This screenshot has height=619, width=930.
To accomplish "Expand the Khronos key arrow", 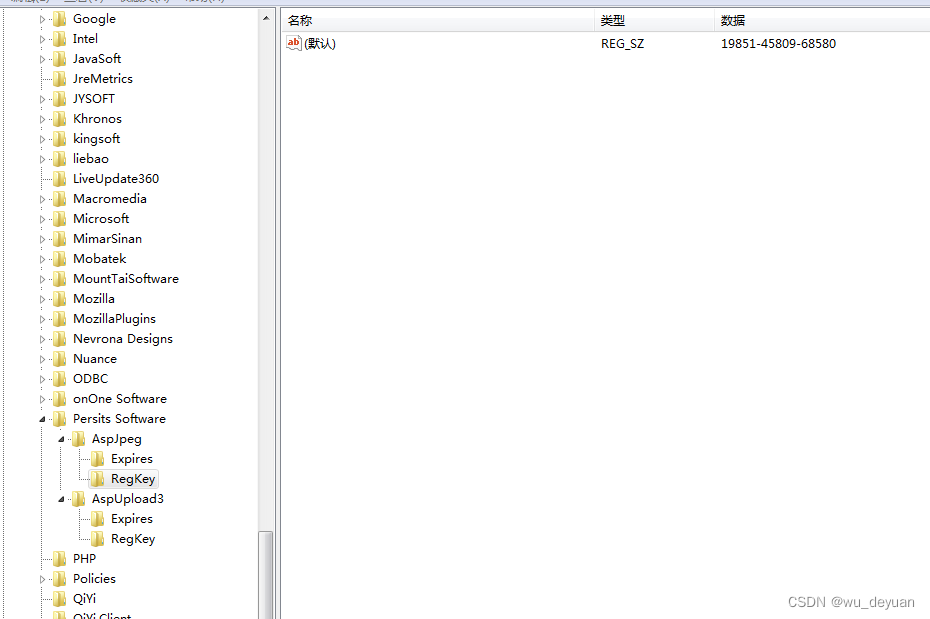I will point(42,118).
